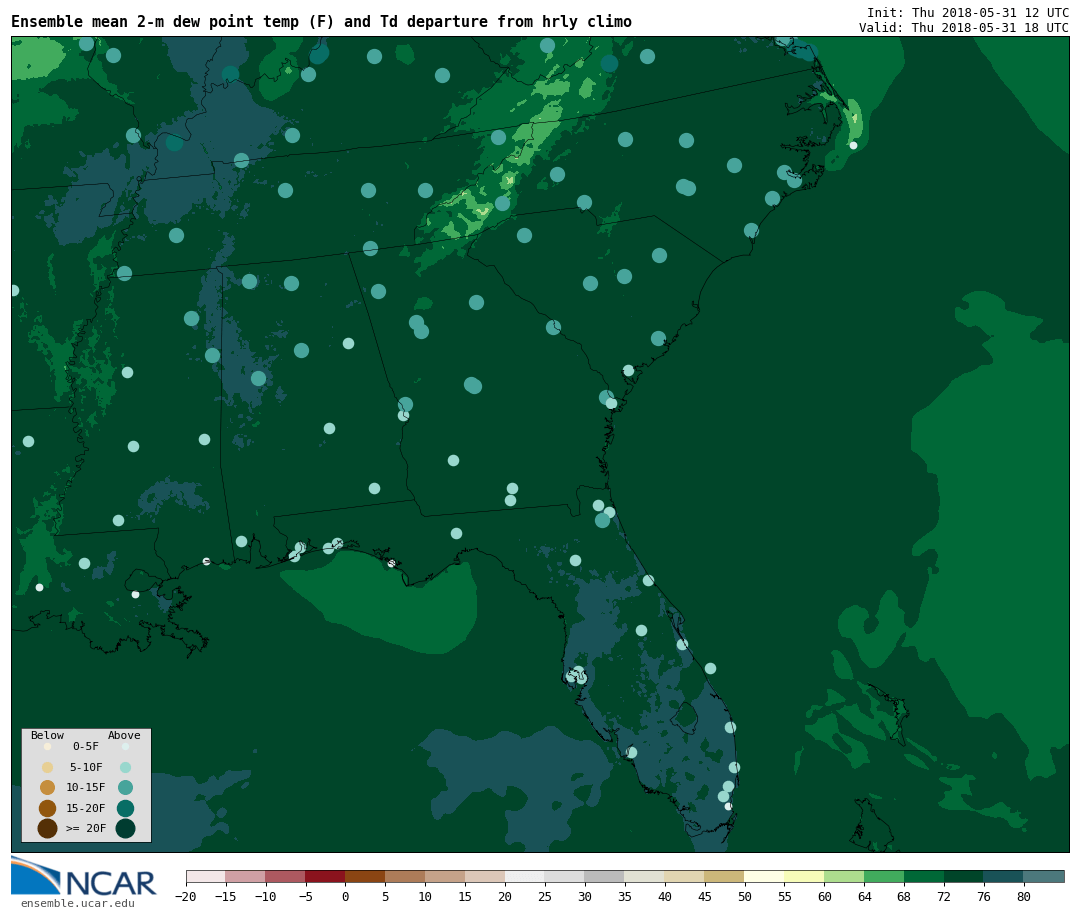
Task: Select the Init time text
Action: (968, 12)
